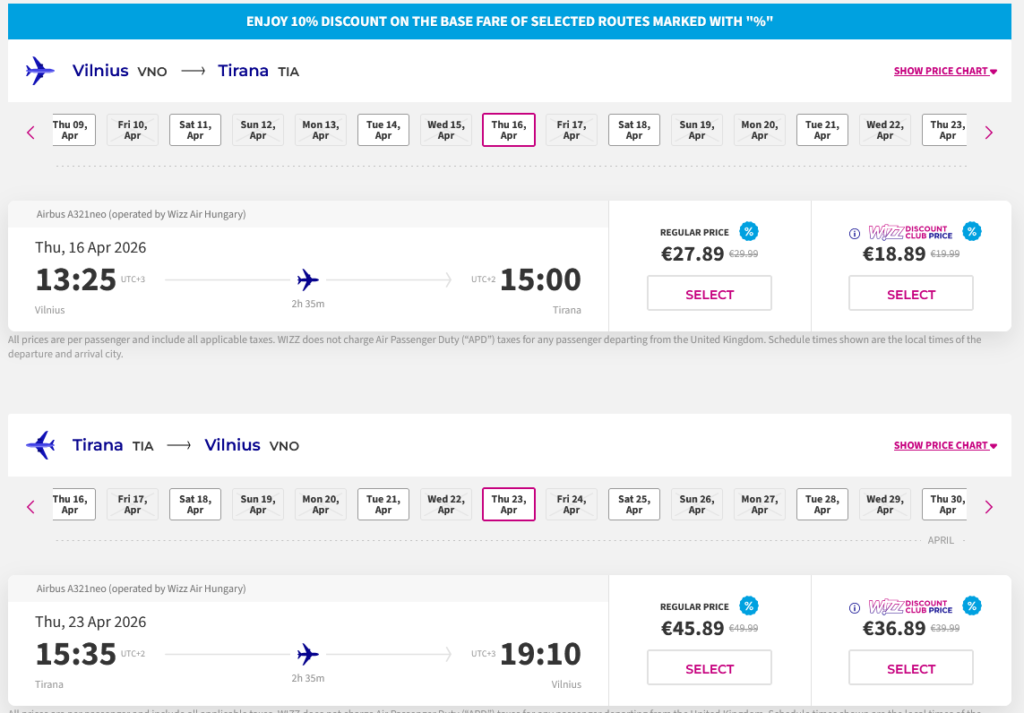Viewport: 1024px width, 713px height.
Task: Select outbound regular price €27.89
Action: (709, 294)
